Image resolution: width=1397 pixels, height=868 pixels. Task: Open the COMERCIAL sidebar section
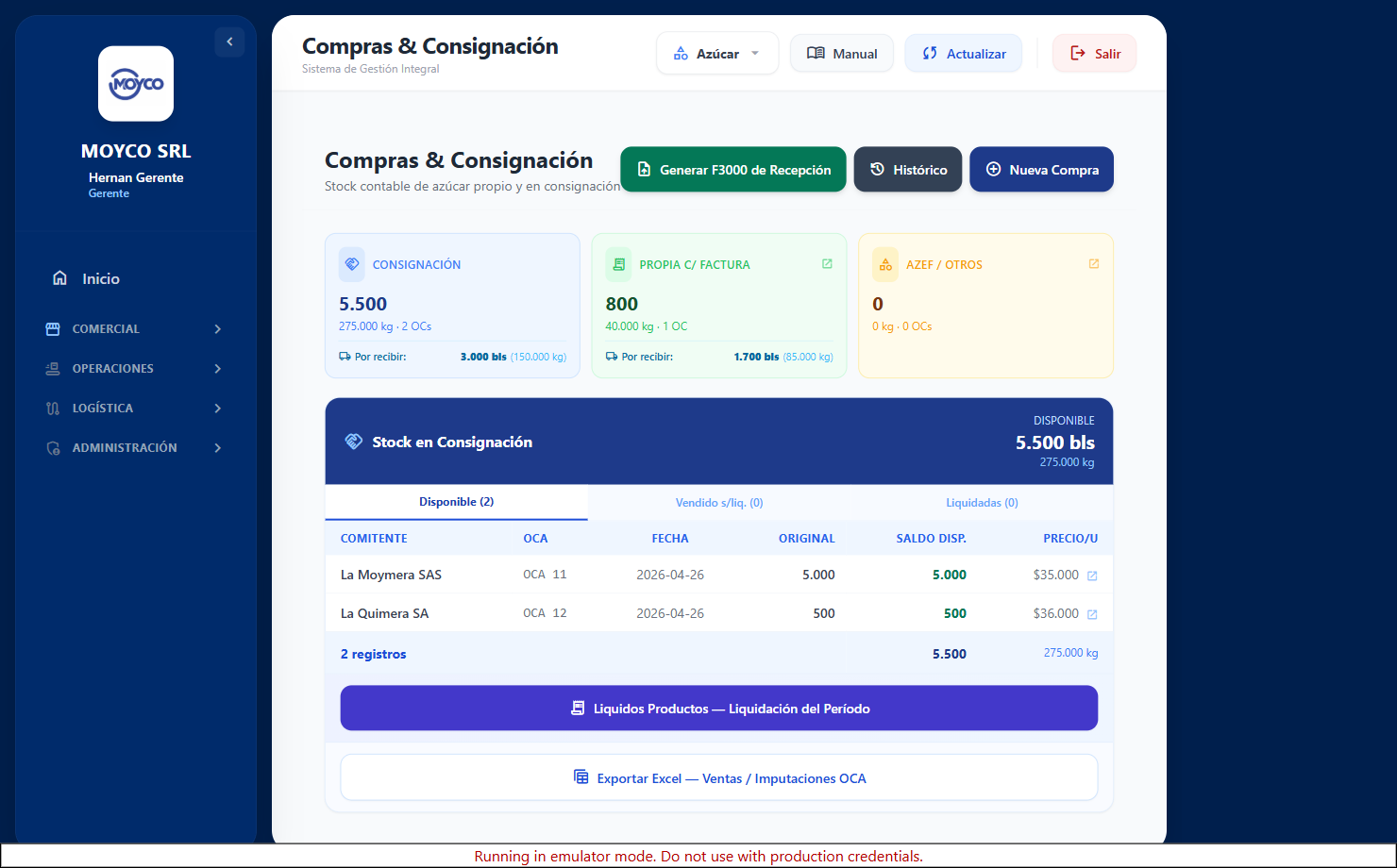click(x=136, y=329)
